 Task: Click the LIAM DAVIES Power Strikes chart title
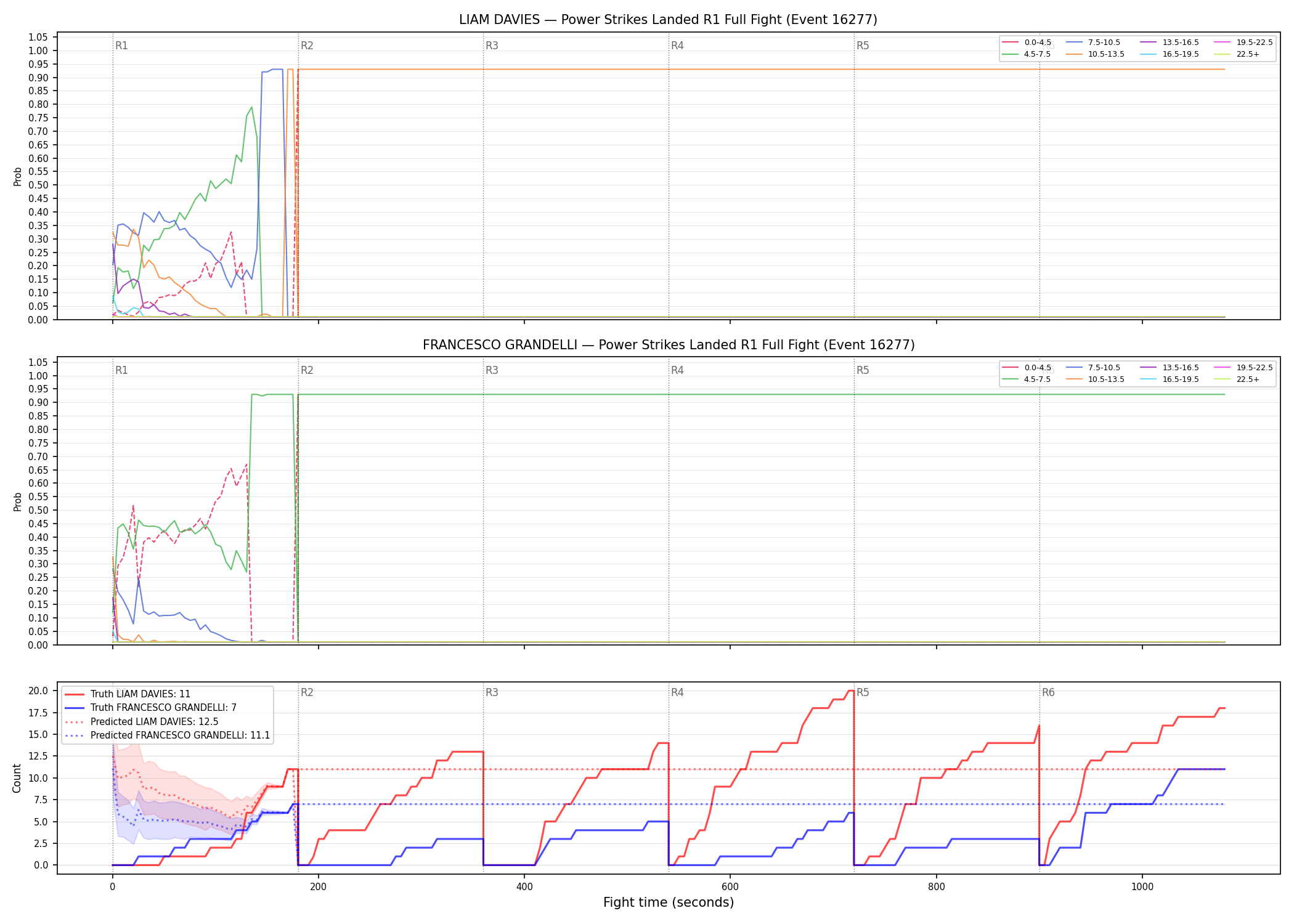click(668, 20)
